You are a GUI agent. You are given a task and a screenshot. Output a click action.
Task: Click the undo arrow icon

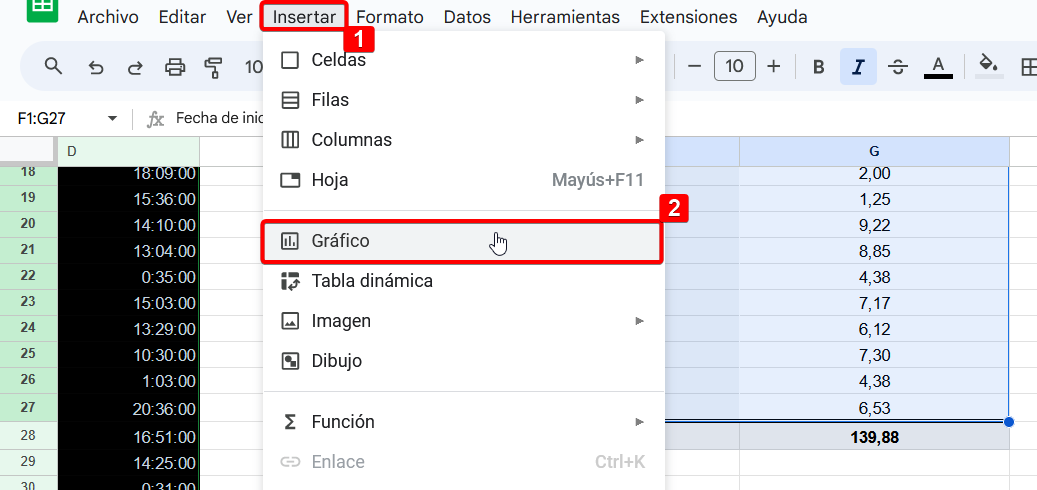tap(96, 67)
